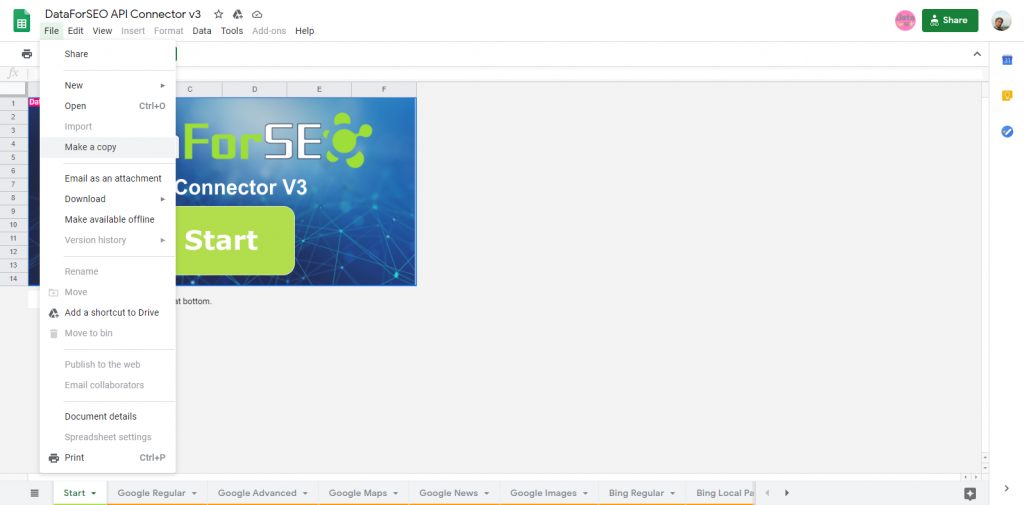1024x505 pixels.
Task: Open the all sheets list icon
Action: pos(34,493)
